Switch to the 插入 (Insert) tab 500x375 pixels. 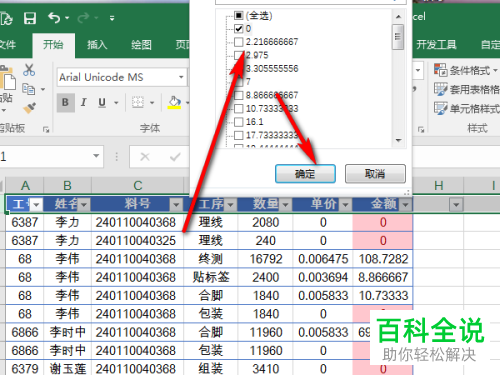pyautogui.click(x=97, y=45)
